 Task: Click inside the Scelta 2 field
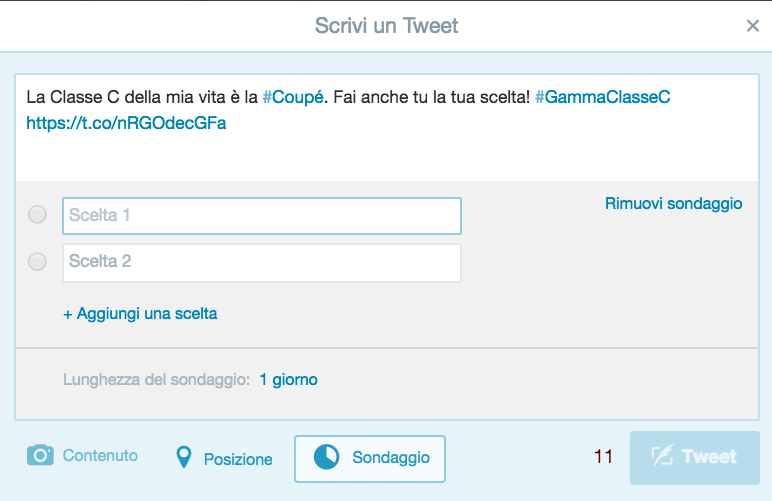[x=262, y=262]
